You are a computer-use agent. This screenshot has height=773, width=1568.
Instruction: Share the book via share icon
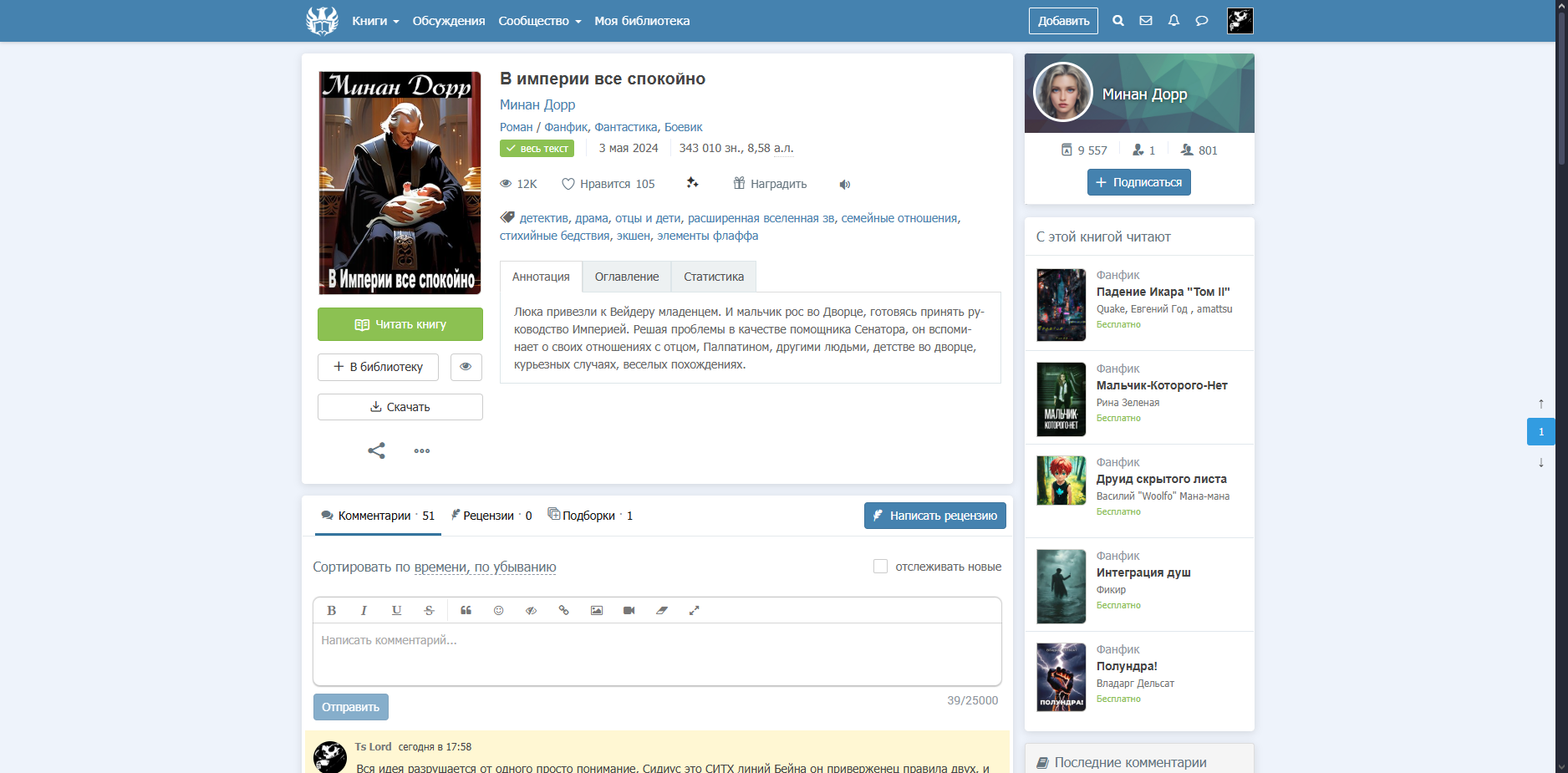[377, 450]
